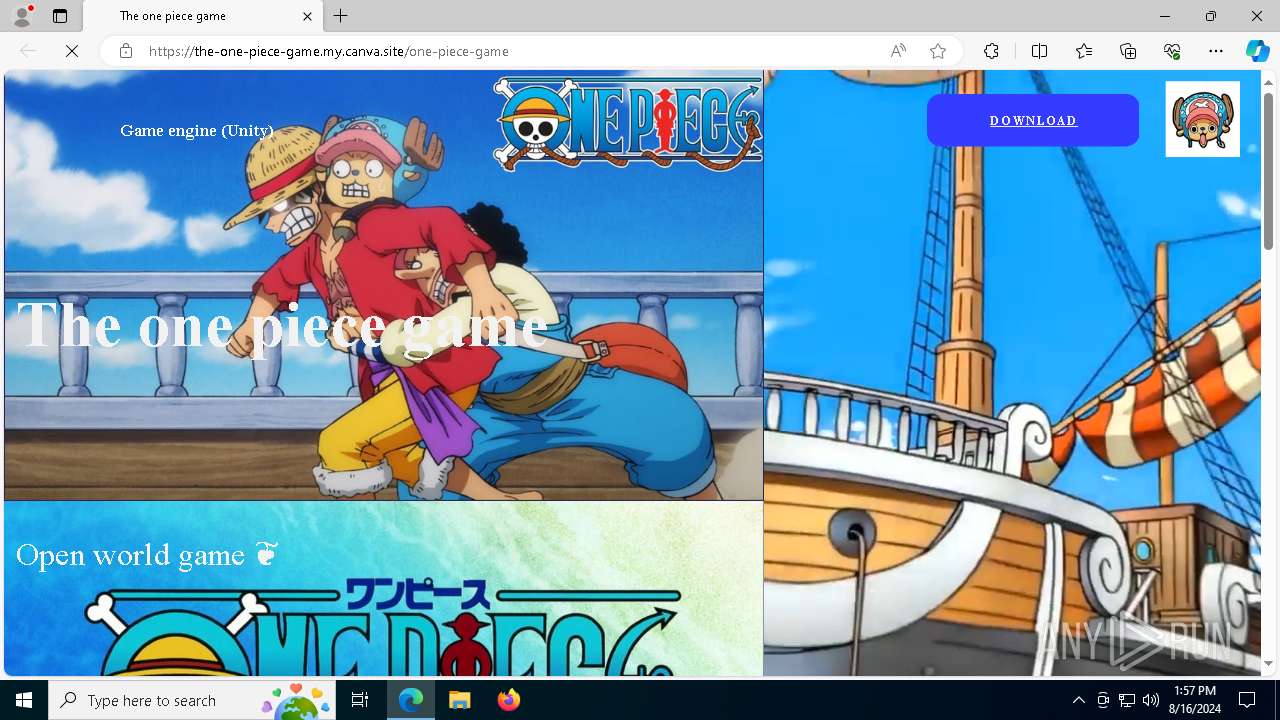View site information lock icon
Viewport: 1280px width, 720px height.
point(126,51)
